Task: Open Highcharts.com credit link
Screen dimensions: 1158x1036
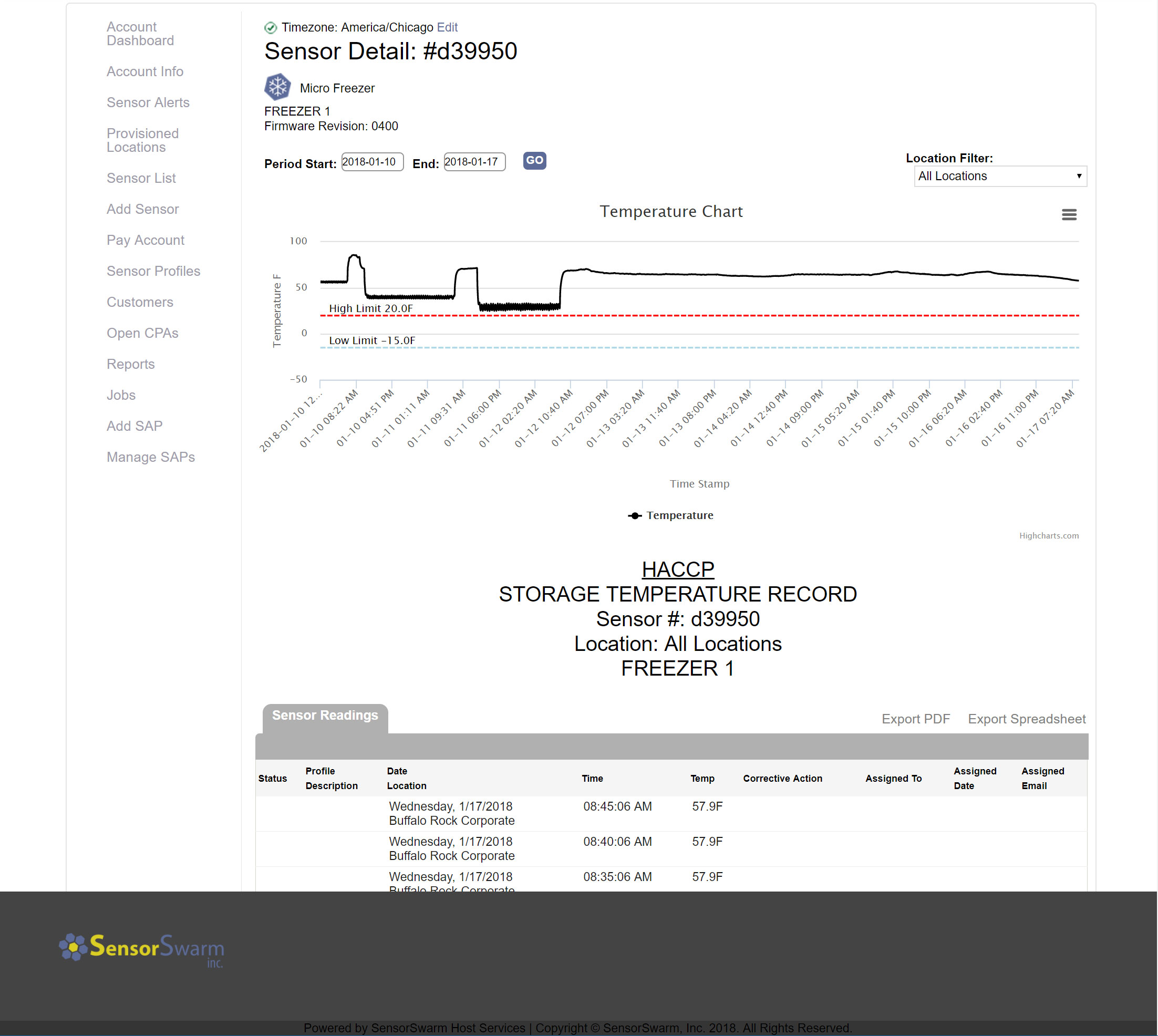Action: [x=1049, y=536]
